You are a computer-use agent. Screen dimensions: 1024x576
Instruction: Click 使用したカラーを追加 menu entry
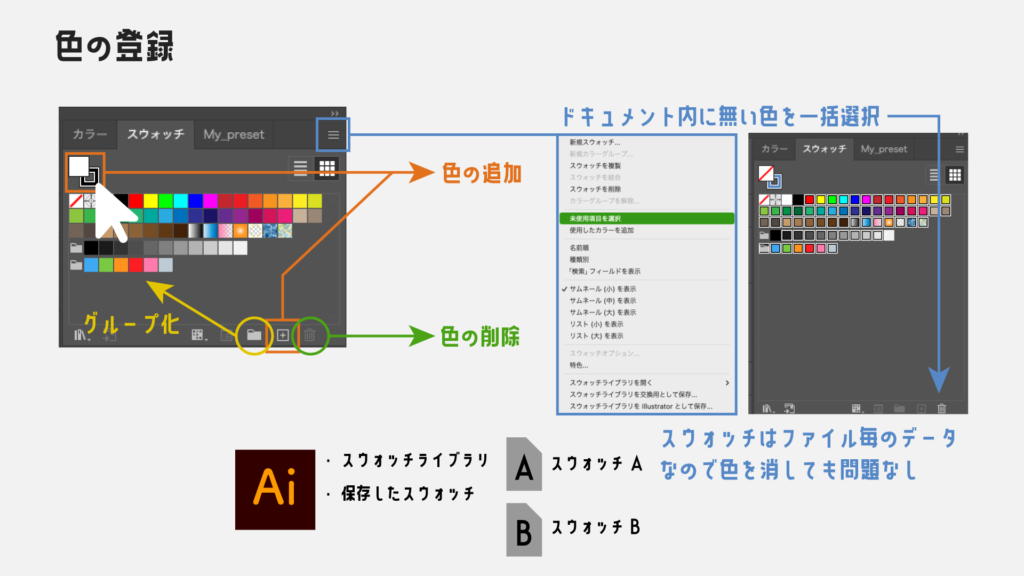[601, 230]
